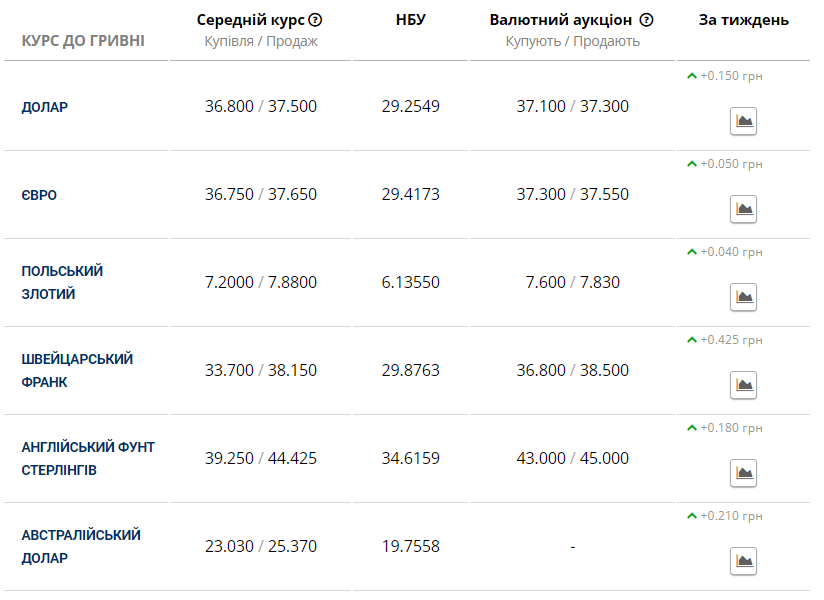Open the euro weekly chart icon
The image size is (824, 600).
743,209
